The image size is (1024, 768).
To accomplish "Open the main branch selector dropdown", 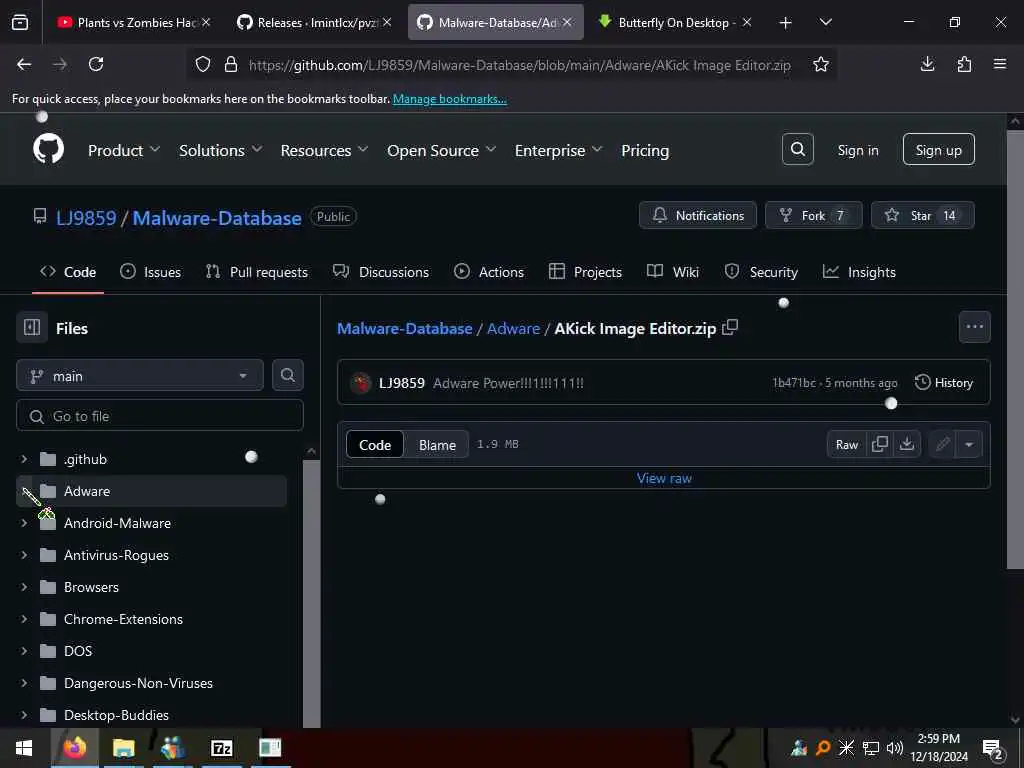I will [x=140, y=376].
